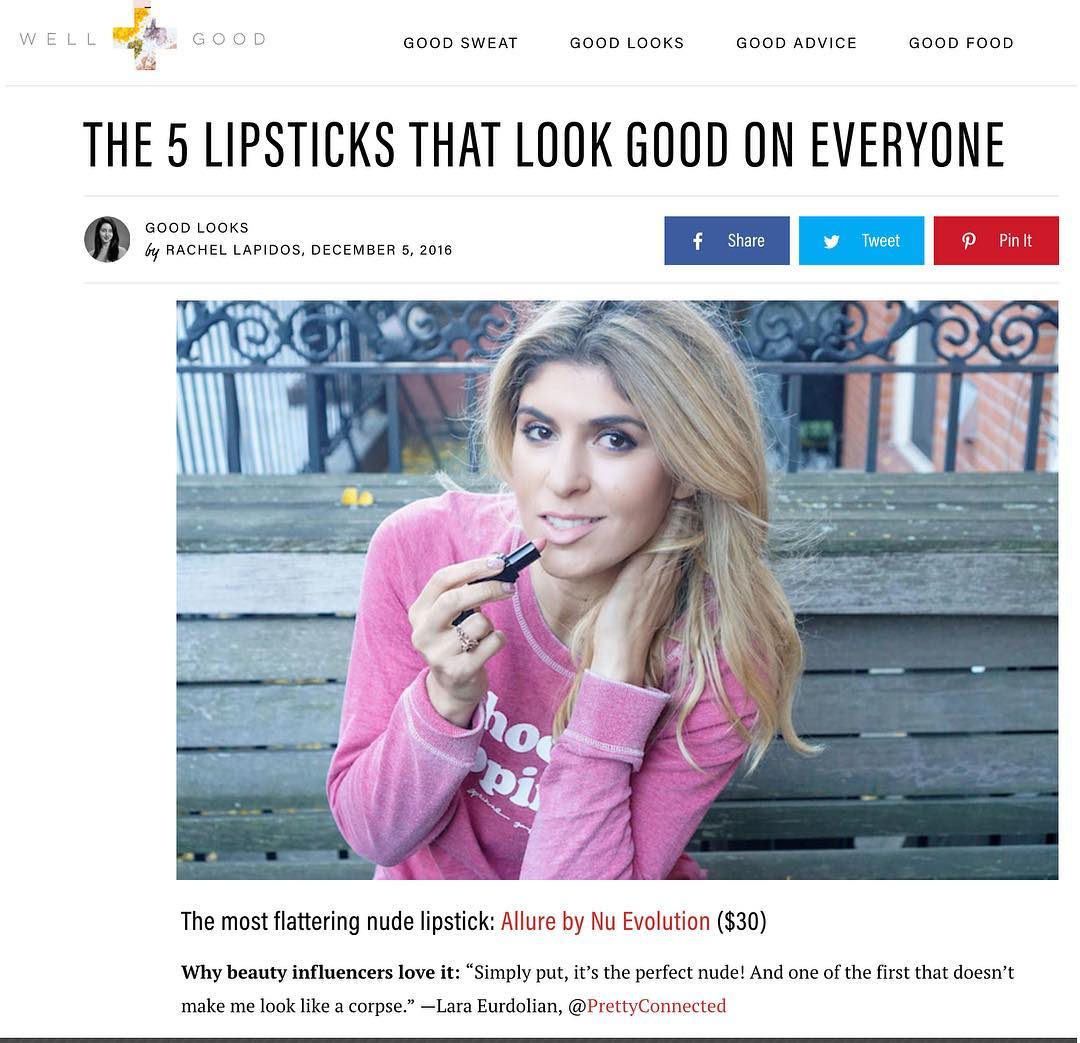1080x1043 pixels.
Task: Click author name Rachel Lapidos
Action: coord(233,250)
